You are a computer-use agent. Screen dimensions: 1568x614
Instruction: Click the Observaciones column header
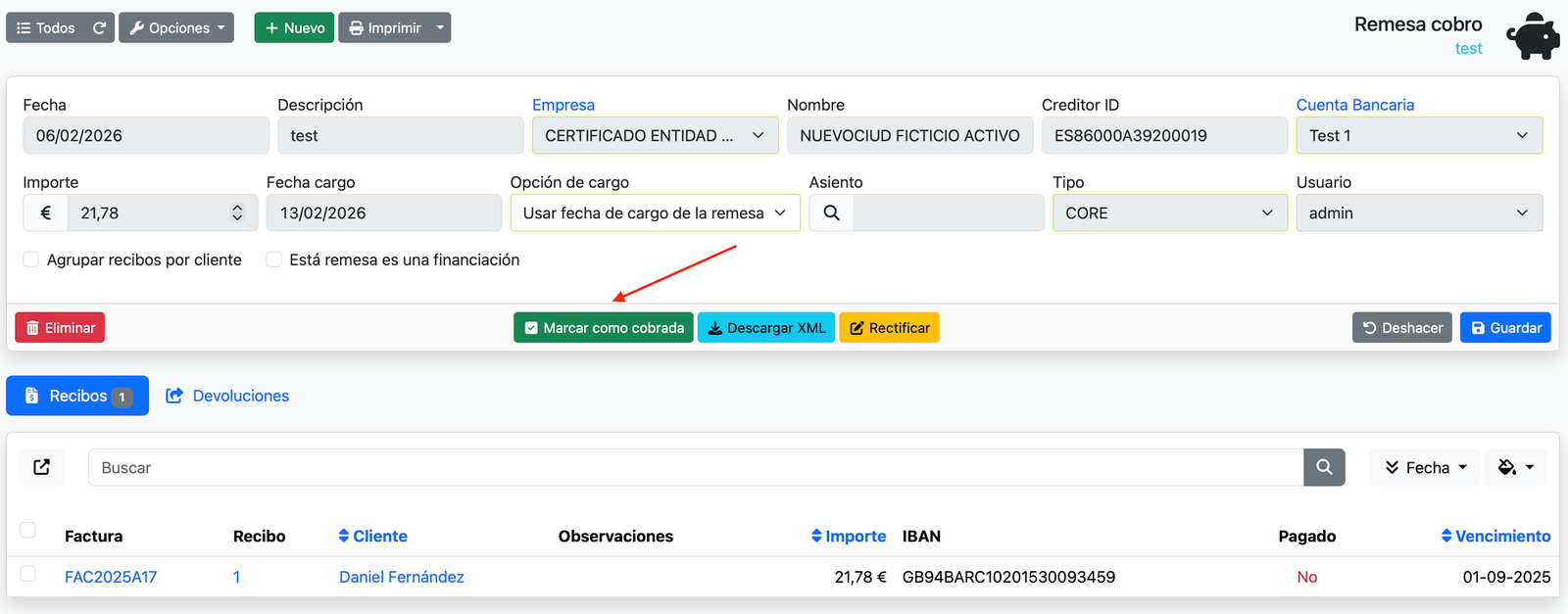coord(615,536)
